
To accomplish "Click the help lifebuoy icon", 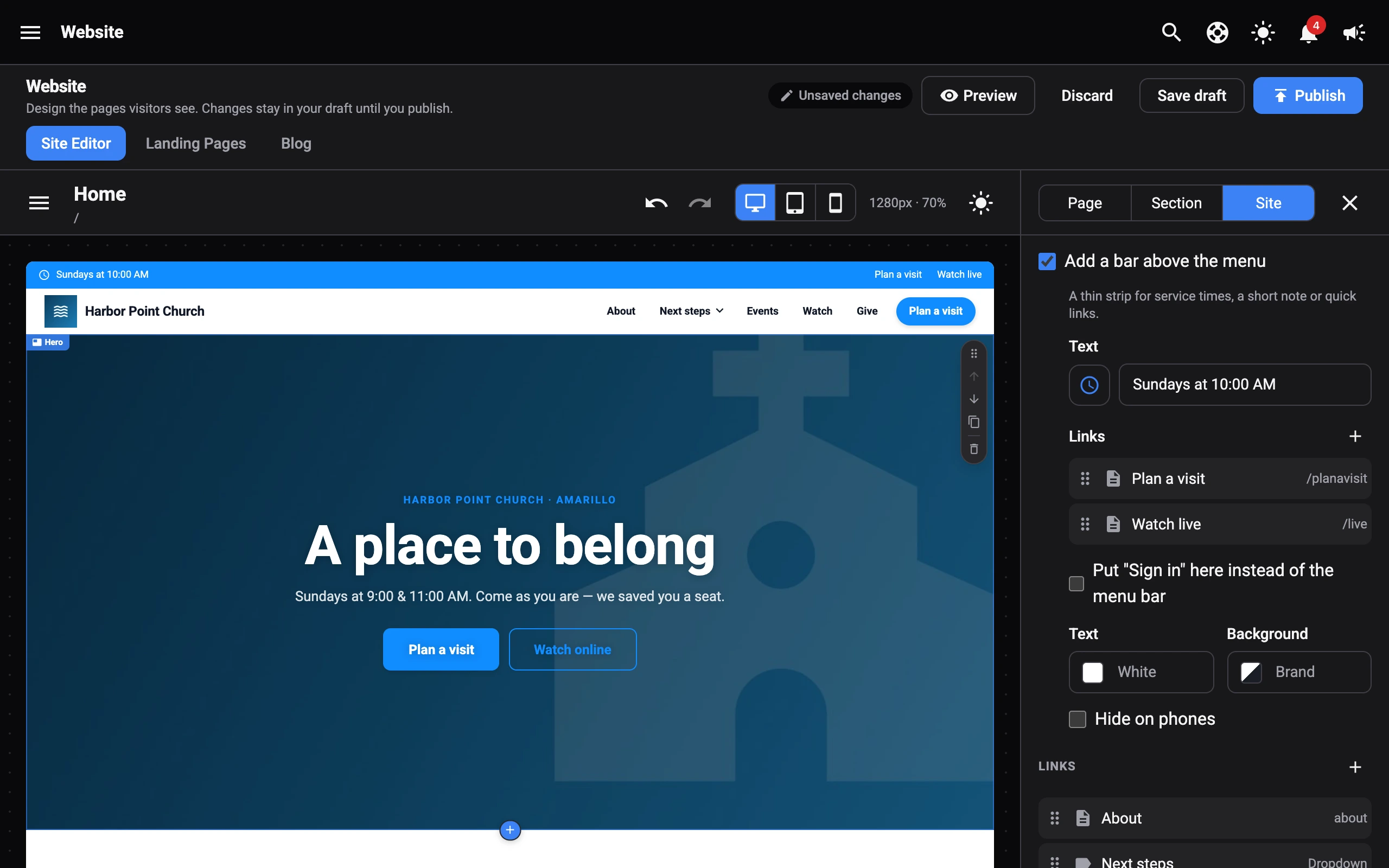I will point(1217,32).
